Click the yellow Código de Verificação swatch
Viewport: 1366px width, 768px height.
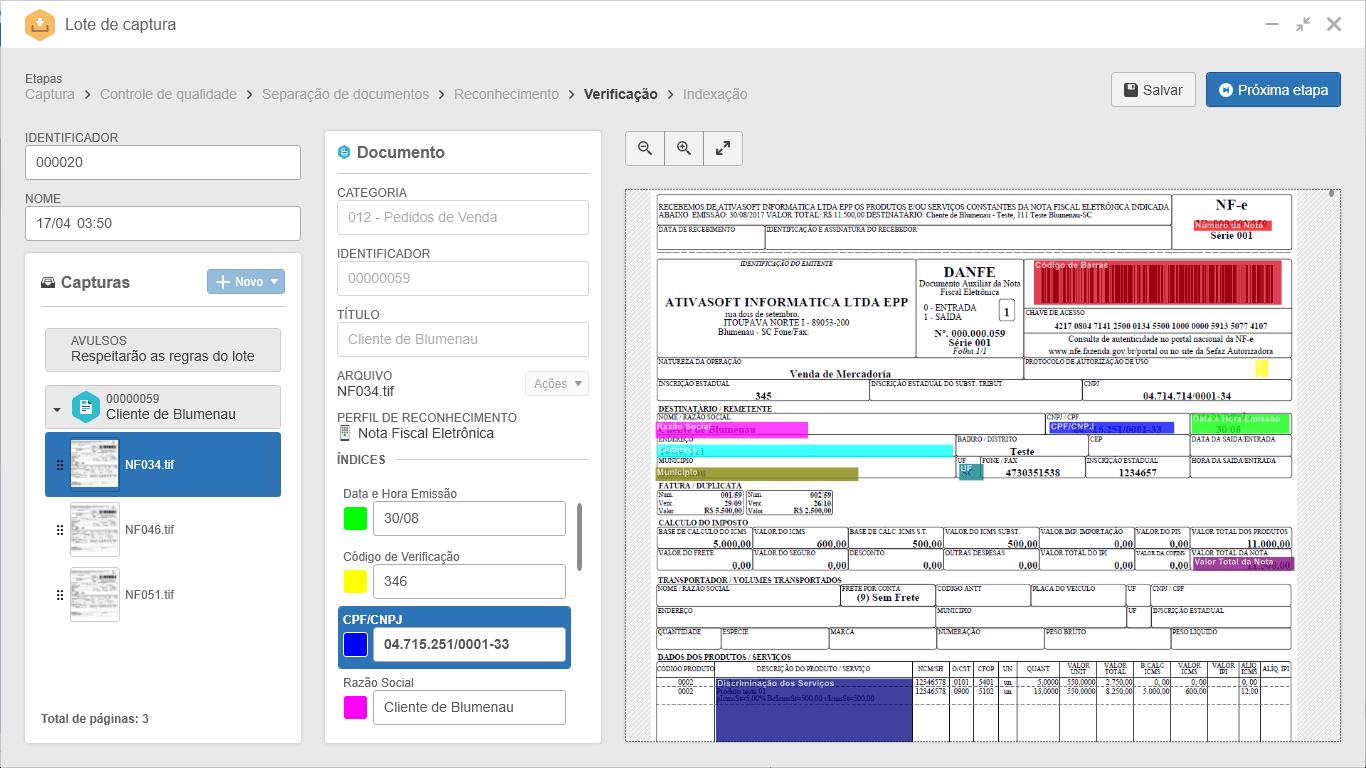tap(355, 581)
